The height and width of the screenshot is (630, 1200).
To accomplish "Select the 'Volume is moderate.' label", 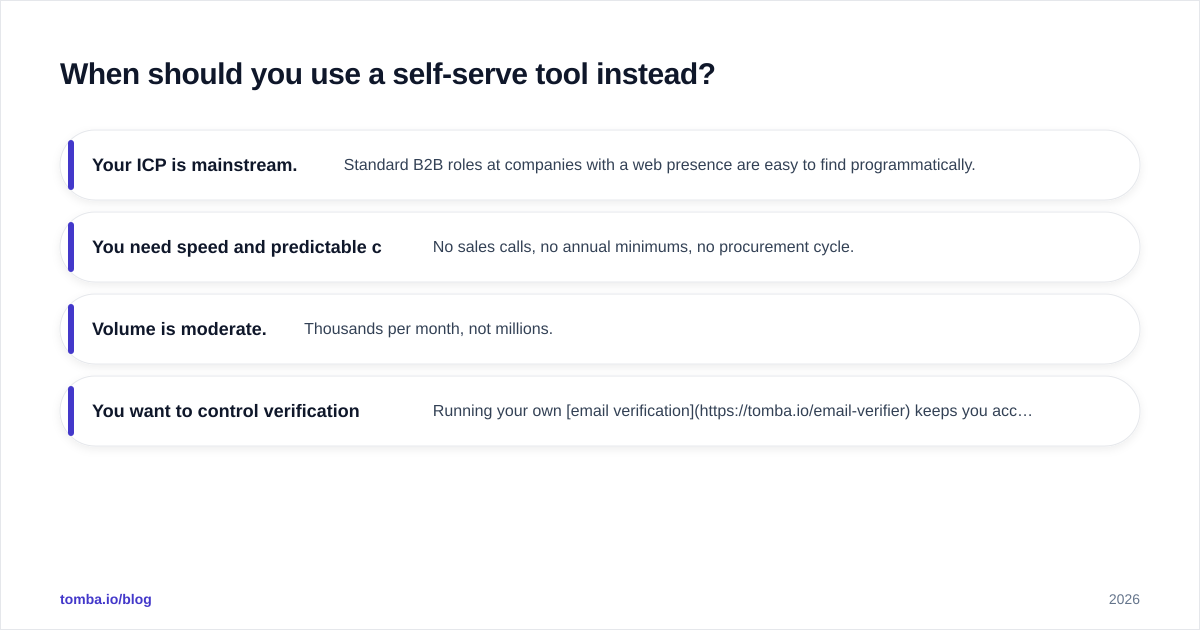I will 179,329.
